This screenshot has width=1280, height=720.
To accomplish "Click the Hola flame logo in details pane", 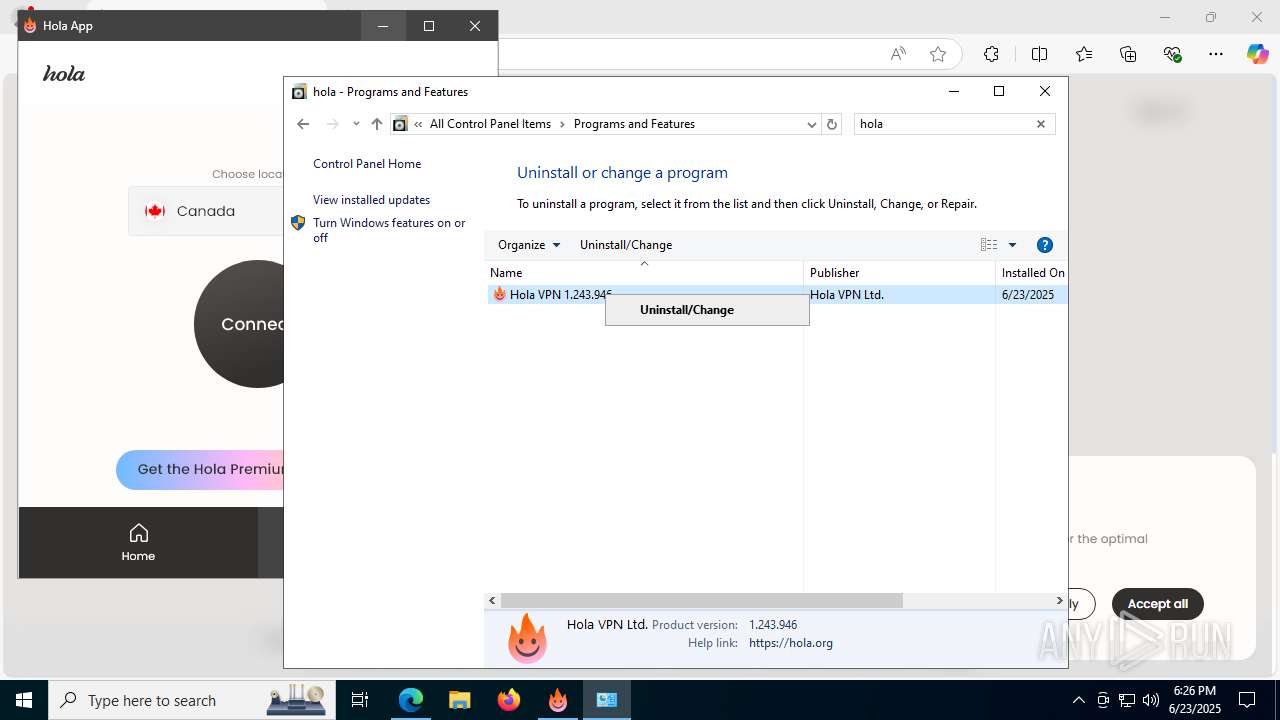I will pyautogui.click(x=527, y=637).
